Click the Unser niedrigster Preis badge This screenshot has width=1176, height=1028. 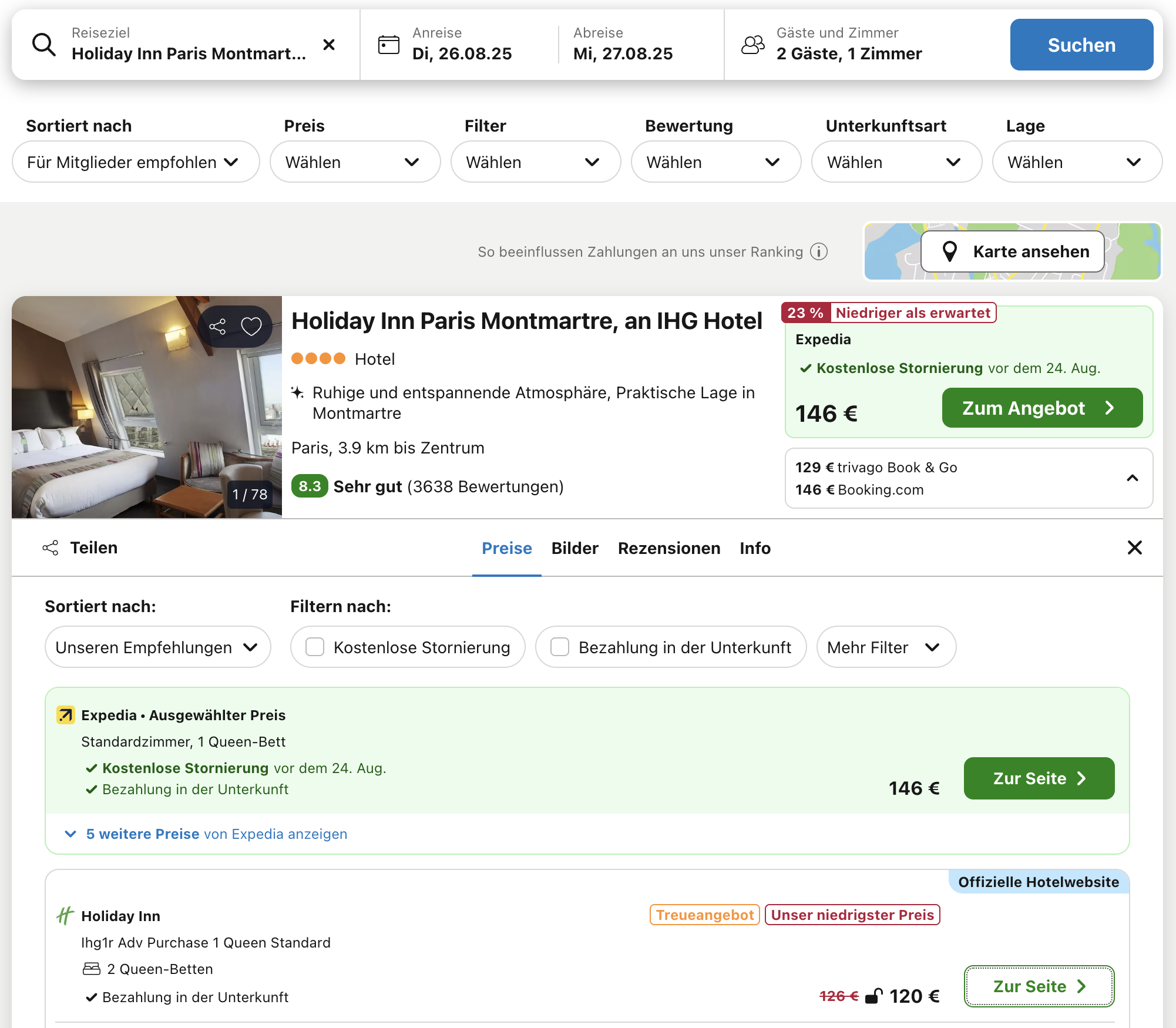tap(852, 915)
